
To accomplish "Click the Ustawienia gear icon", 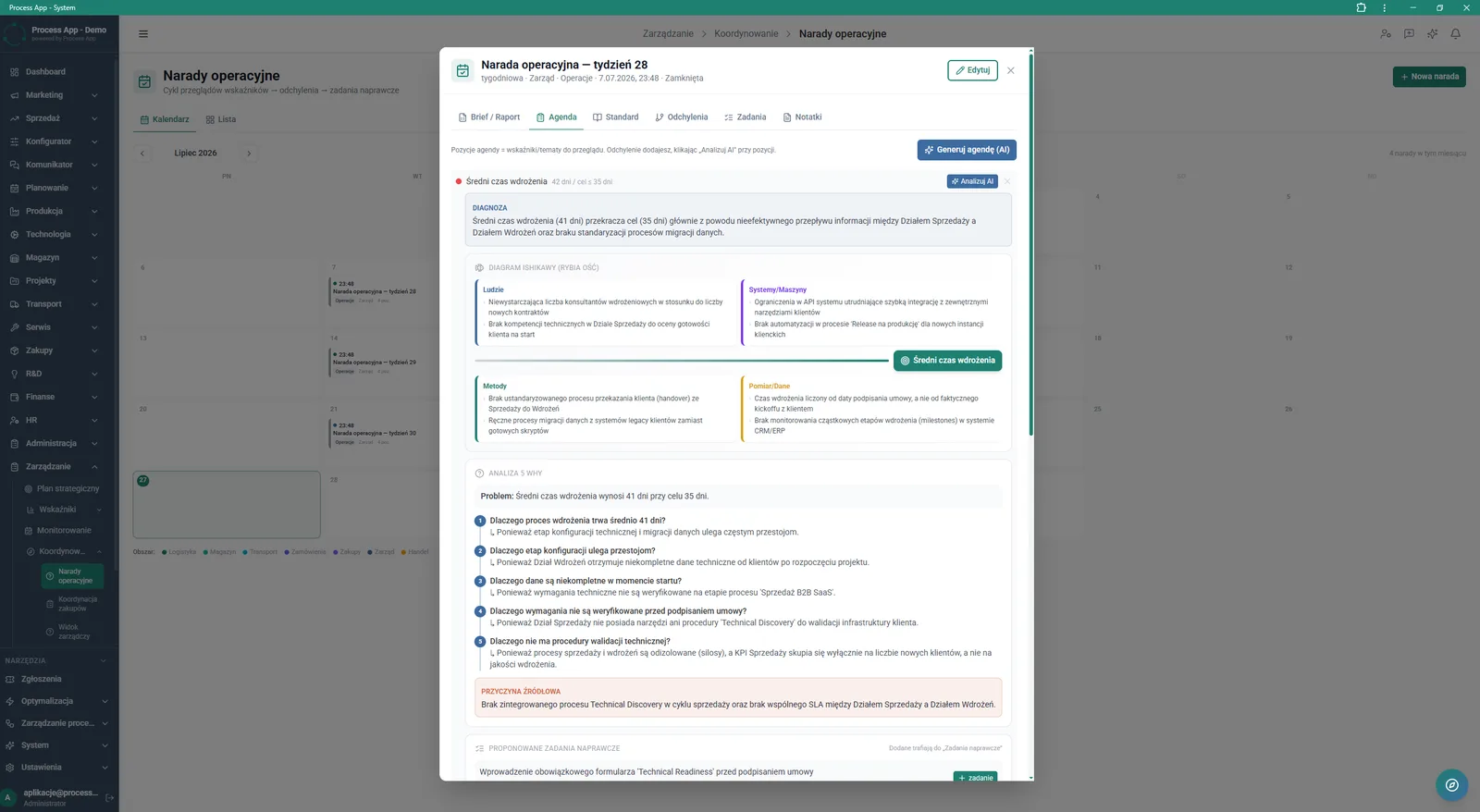I will [10, 768].
